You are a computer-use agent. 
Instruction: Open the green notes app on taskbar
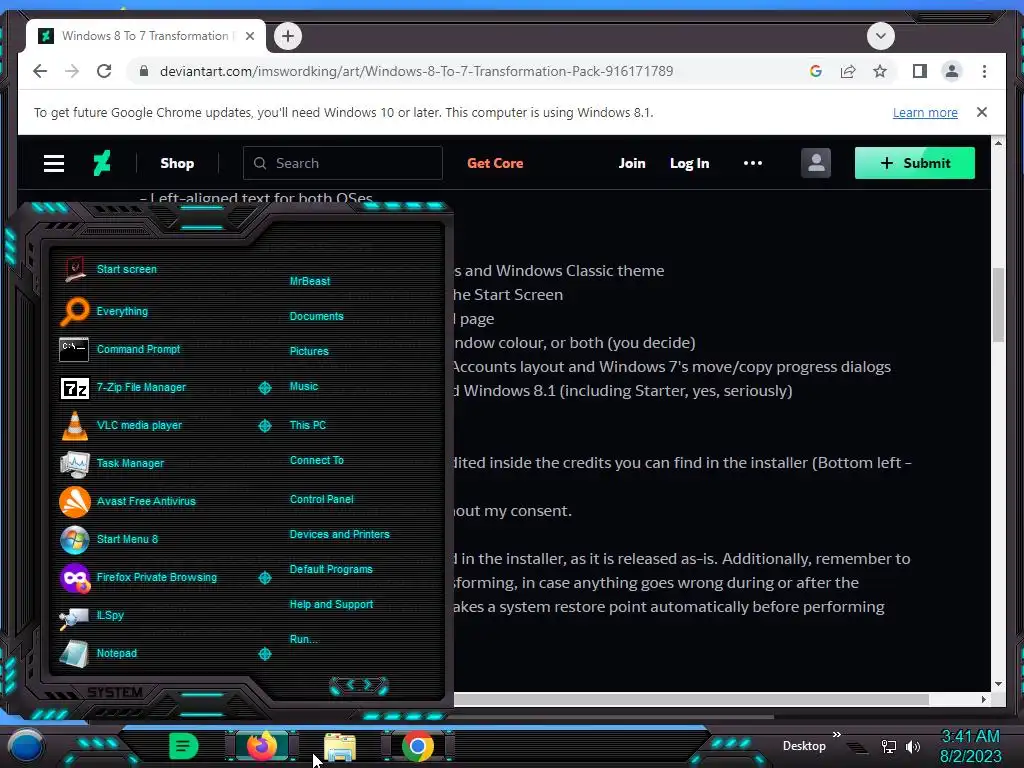[x=183, y=746]
